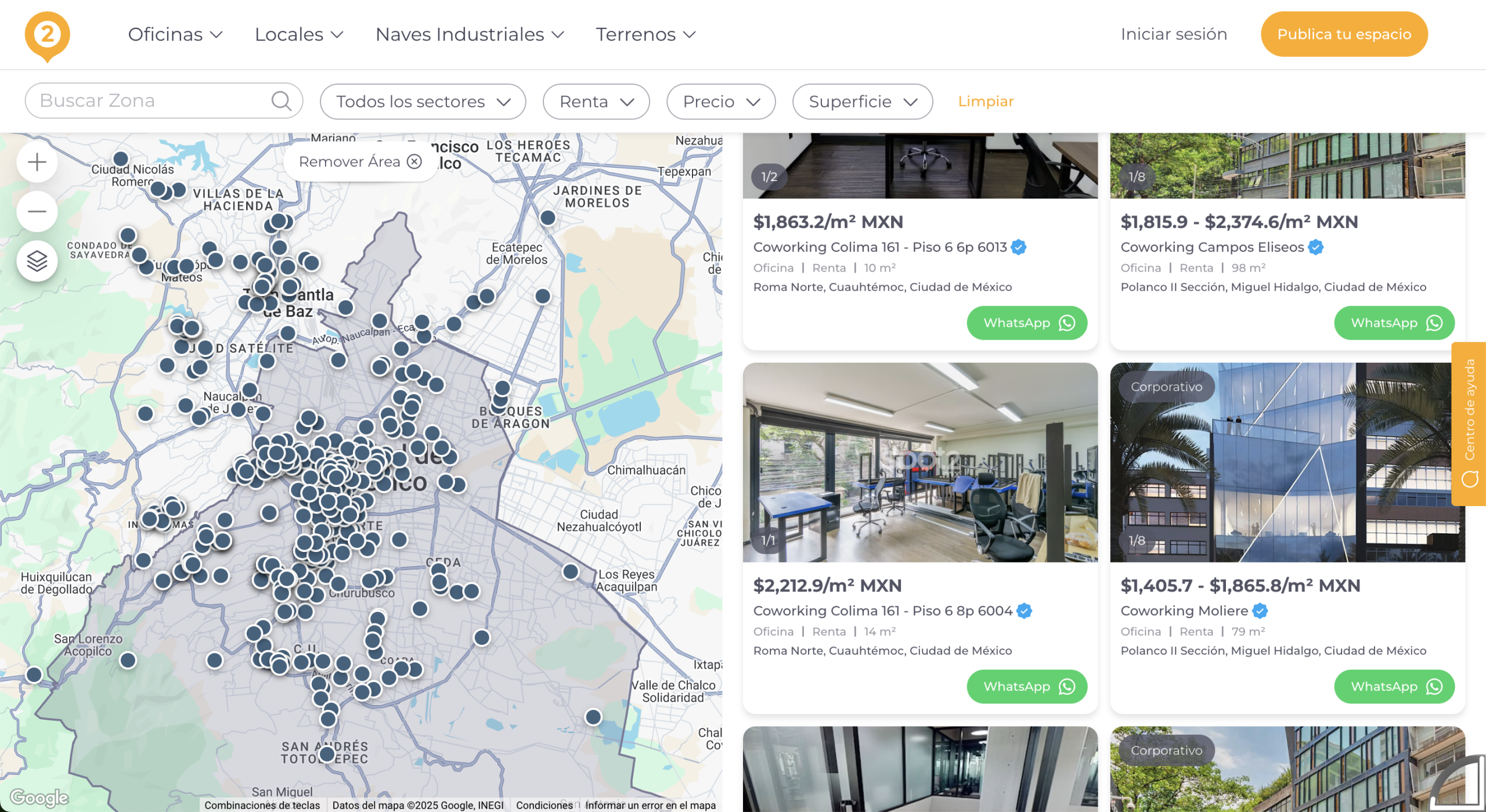1486x812 pixels.
Task: Select map marker near San Lorenzo Acopilco
Action: coord(128,661)
